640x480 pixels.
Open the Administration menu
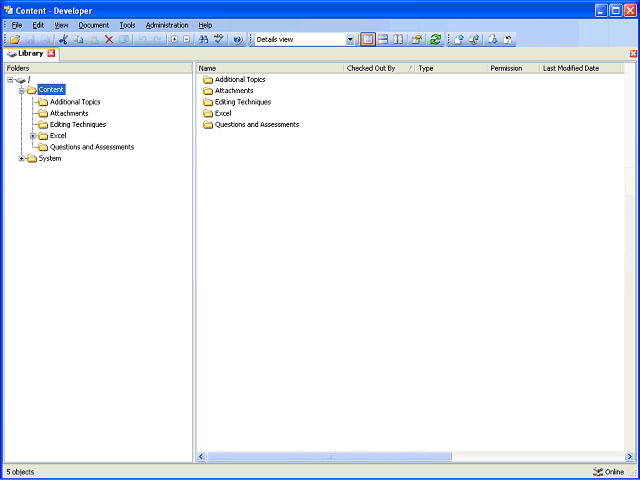[x=167, y=25]
